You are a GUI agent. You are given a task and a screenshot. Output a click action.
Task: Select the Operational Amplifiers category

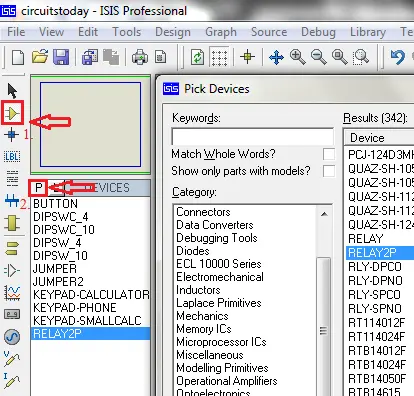[227, 381]
